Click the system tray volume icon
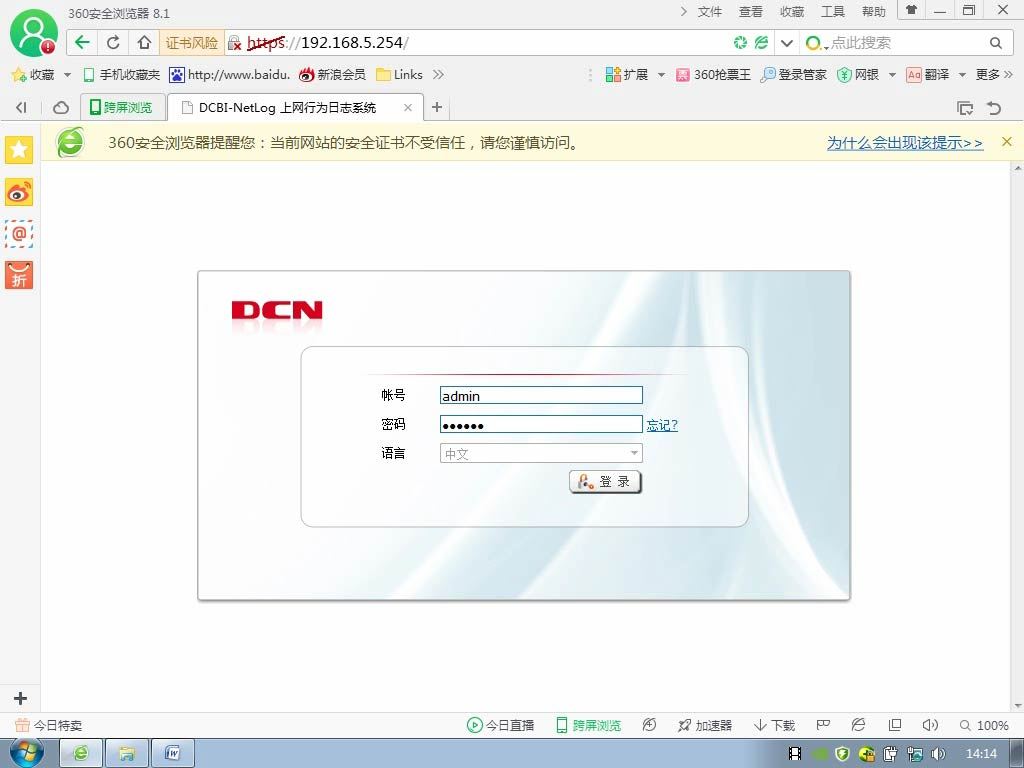The image size is (1024, 768). 938,754
